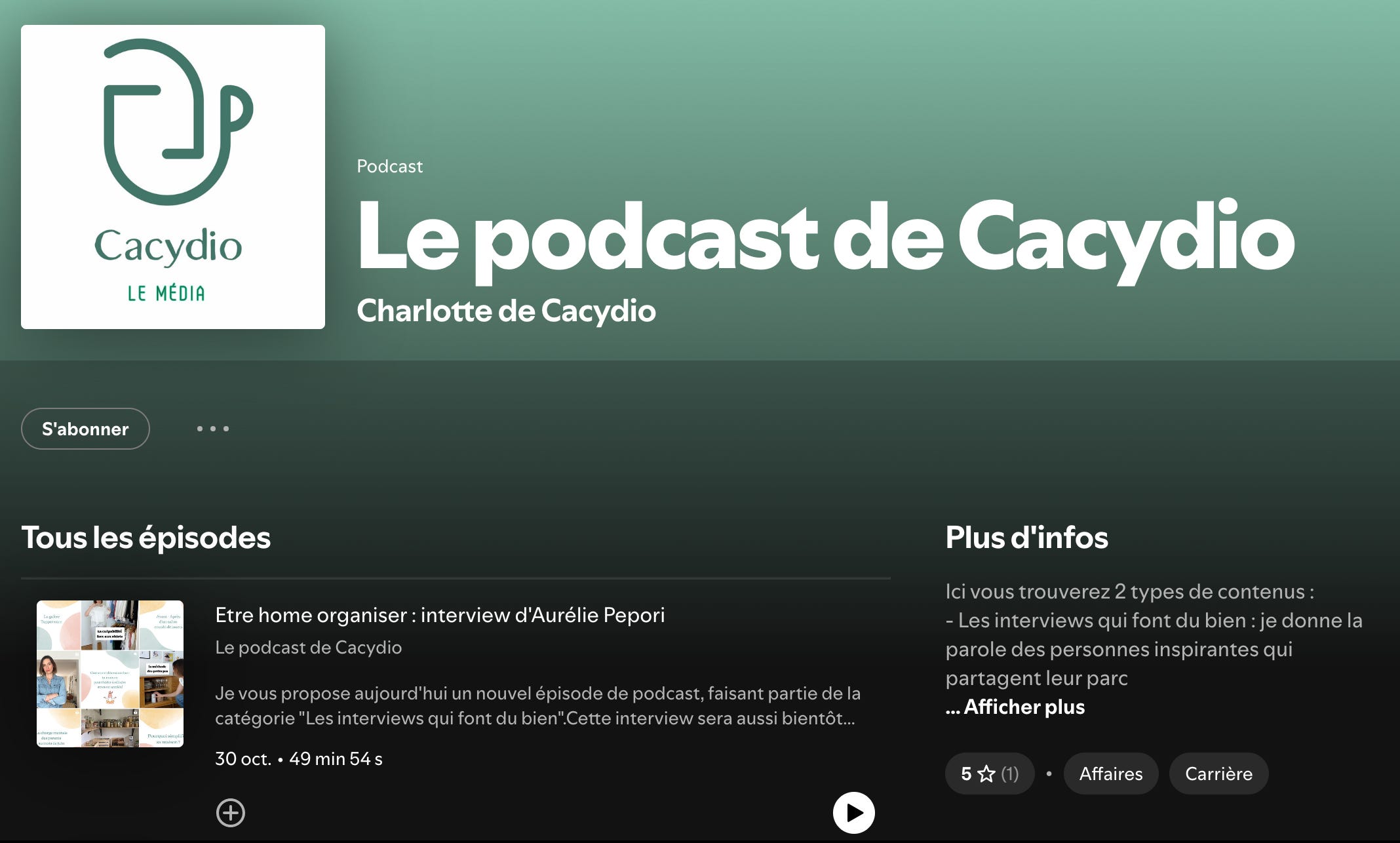
Task: Click episode's Le podcast de Cacydio link
Action: pyautogui.click(x=308, y=647)
